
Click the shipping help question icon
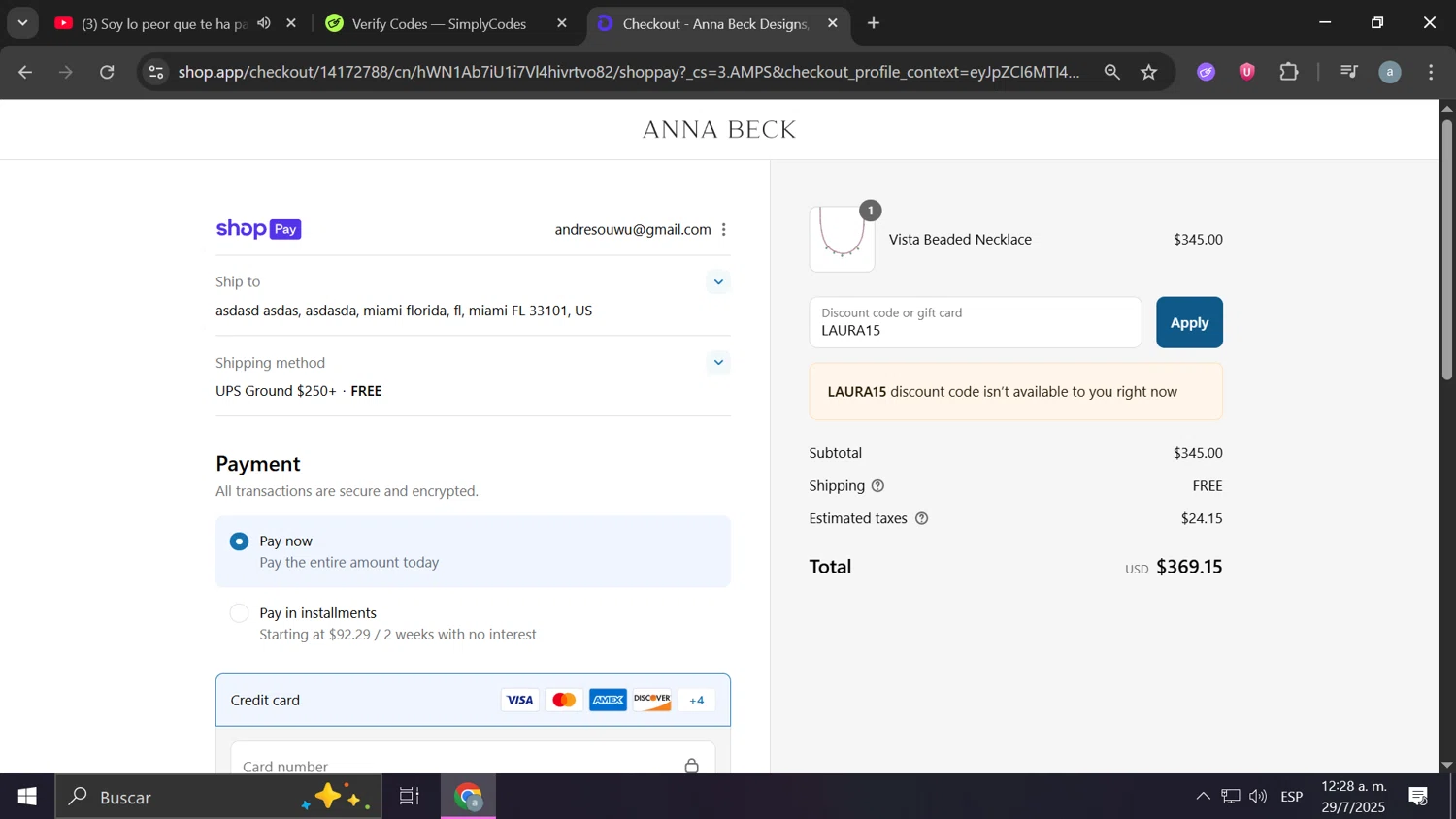[x=877, y=486]
